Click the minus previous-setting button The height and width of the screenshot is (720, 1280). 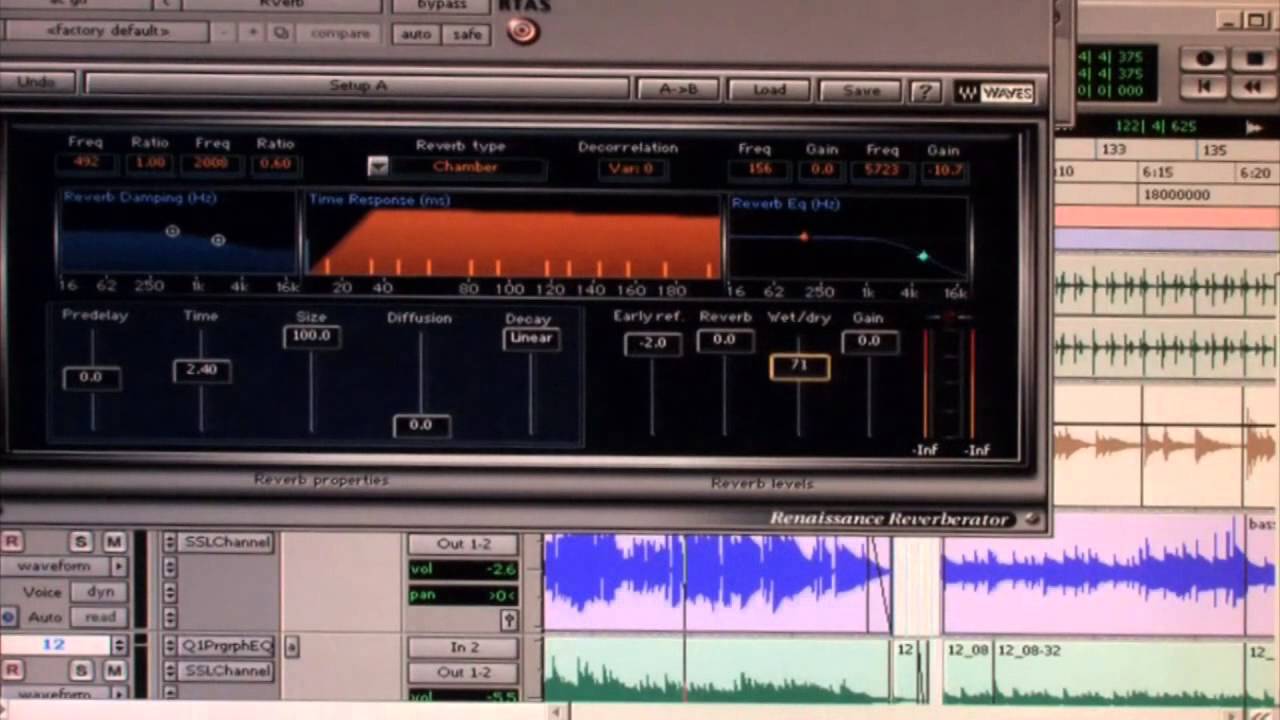pos(226,33)
